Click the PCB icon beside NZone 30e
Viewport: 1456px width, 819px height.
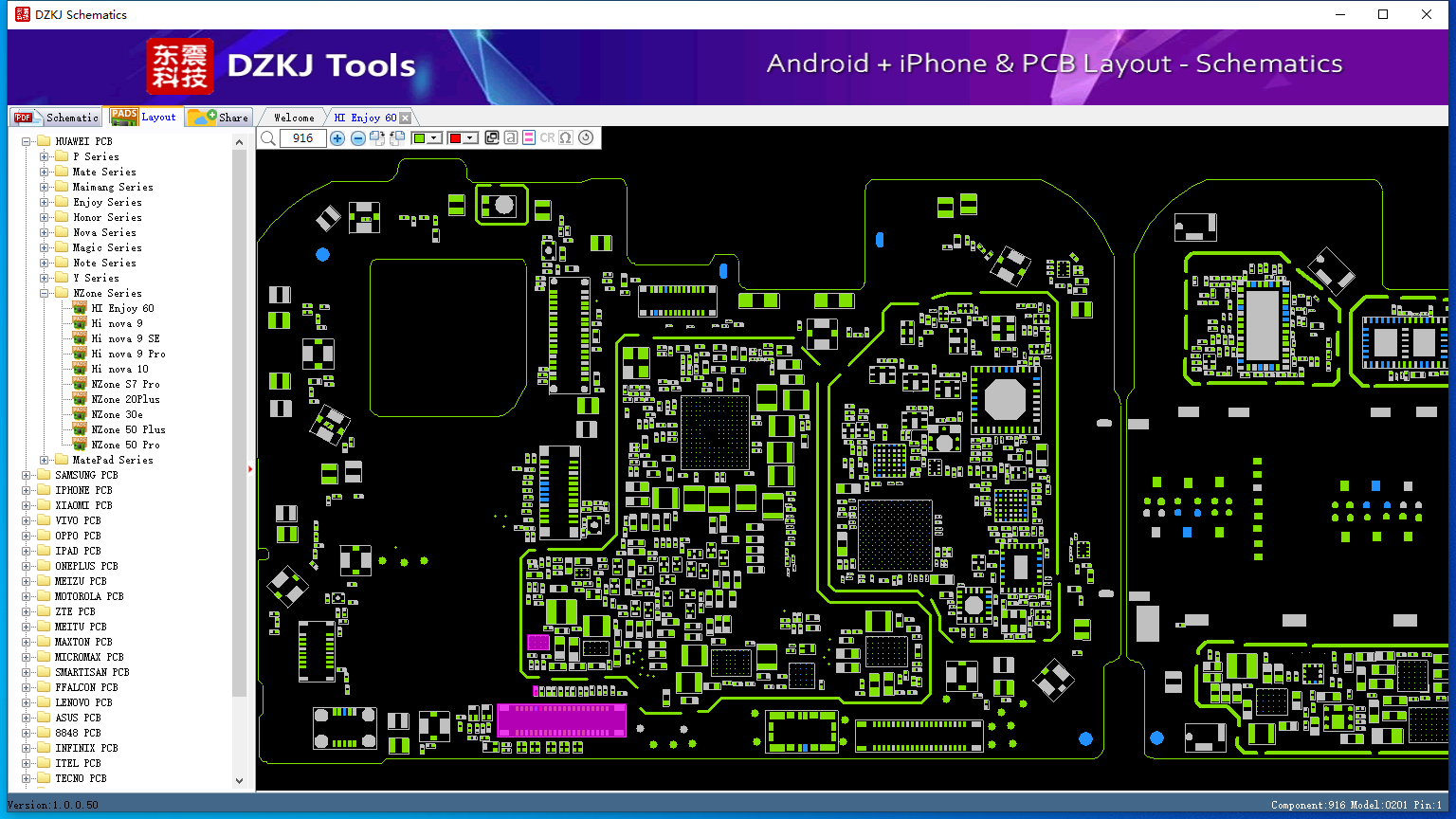click(80, 414)
